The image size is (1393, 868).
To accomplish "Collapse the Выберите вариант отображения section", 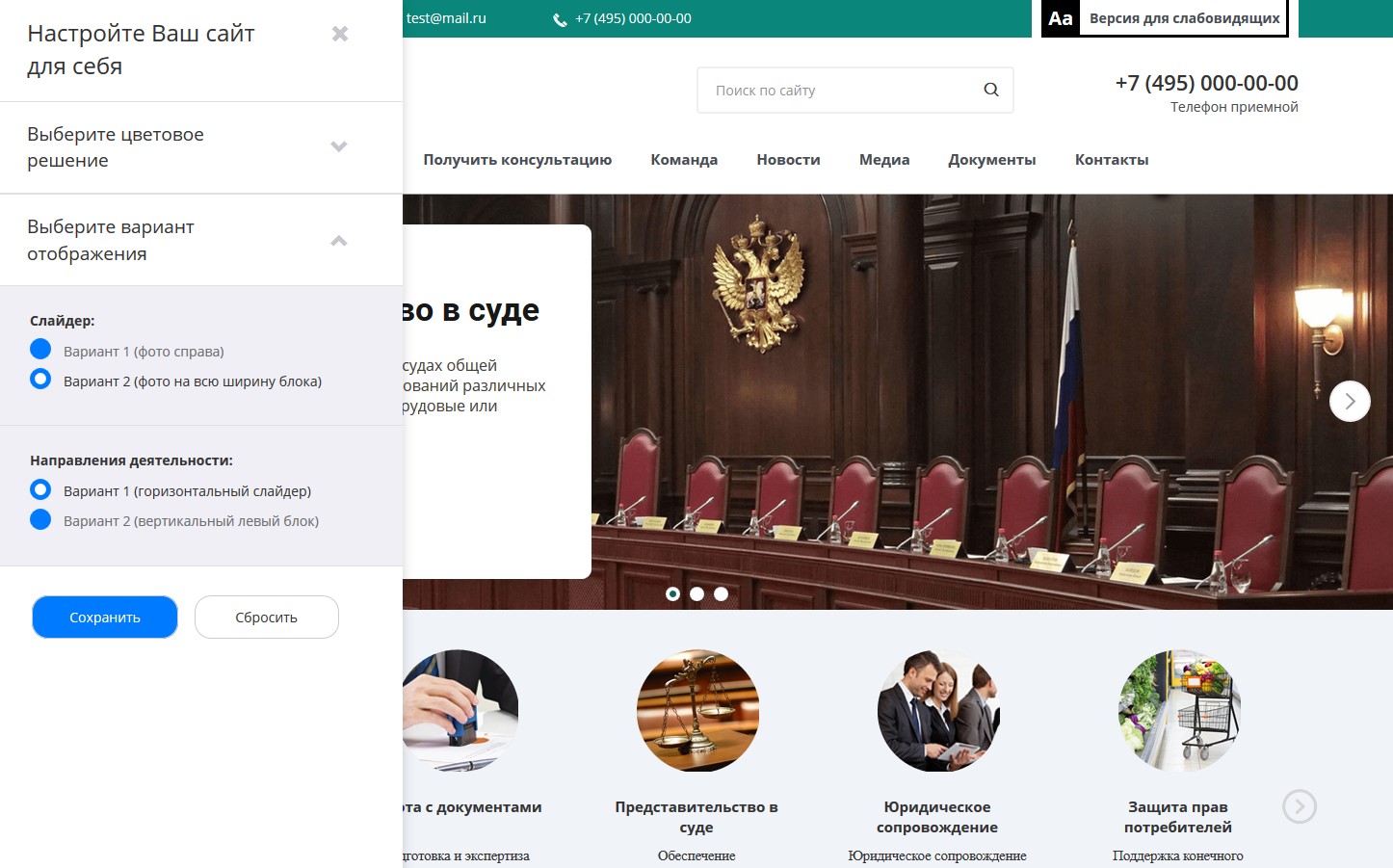I will [338, 241].
